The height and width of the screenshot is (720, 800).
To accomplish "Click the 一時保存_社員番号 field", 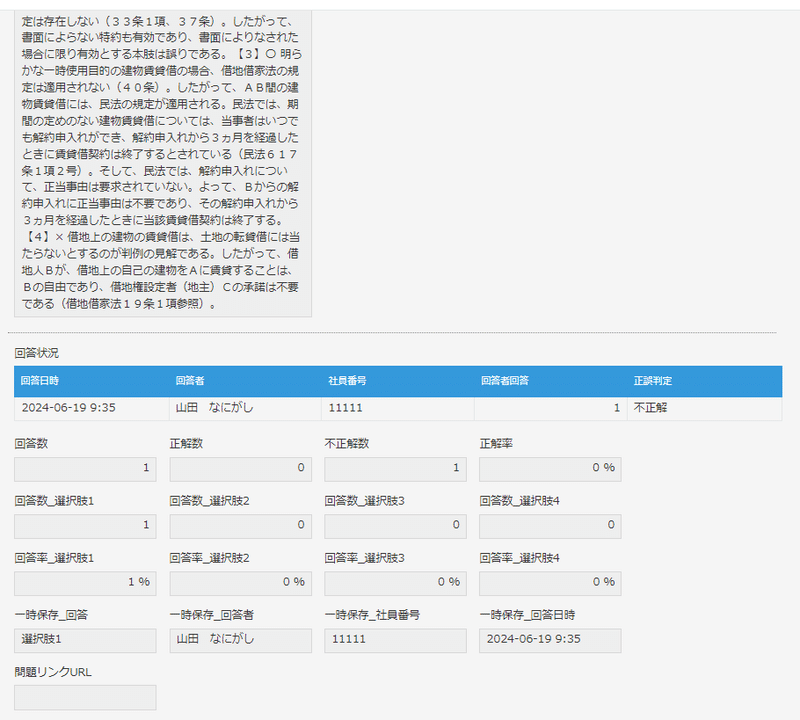I will point(395,640).
